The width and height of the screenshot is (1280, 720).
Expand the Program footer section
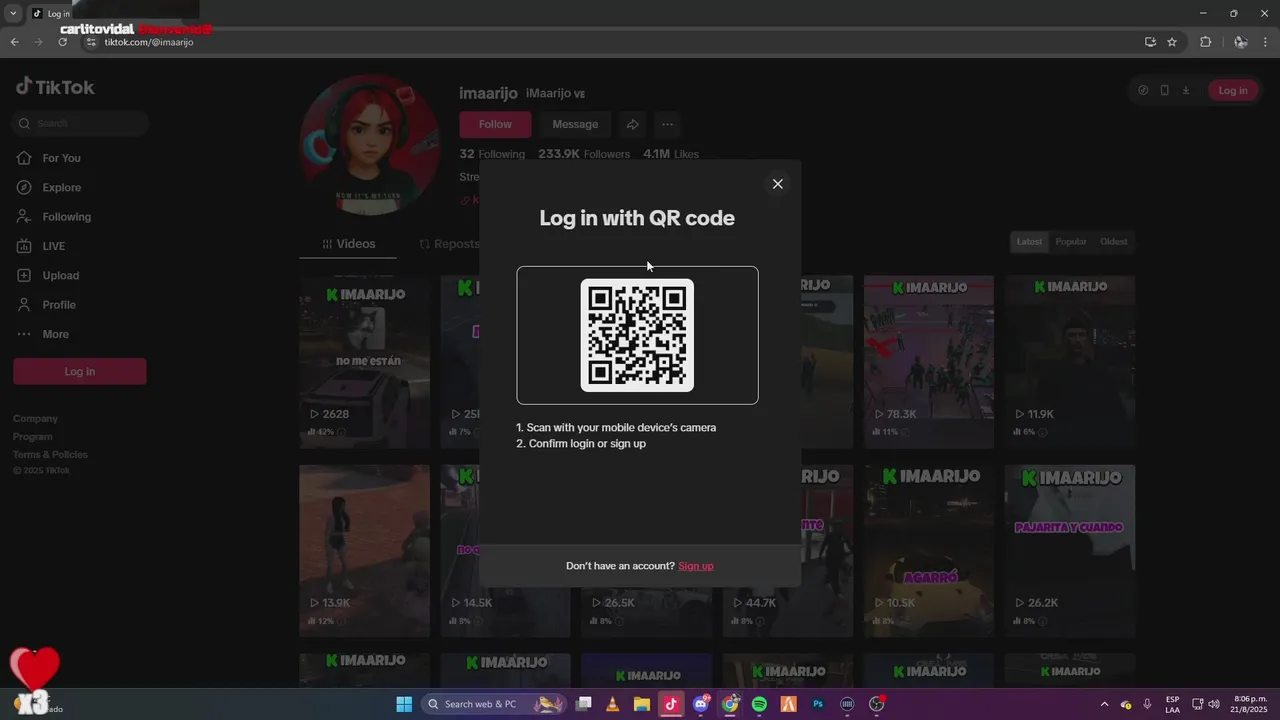coord(32,436)
